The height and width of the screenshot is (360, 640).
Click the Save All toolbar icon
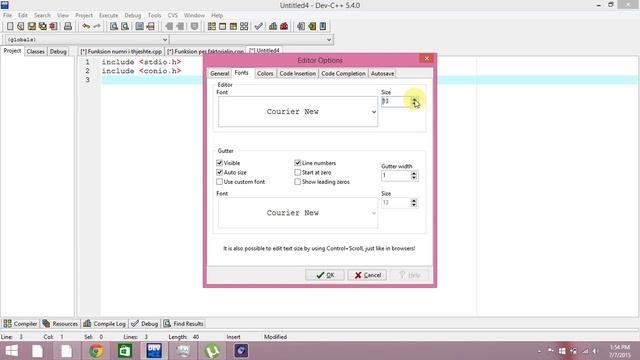42,27
